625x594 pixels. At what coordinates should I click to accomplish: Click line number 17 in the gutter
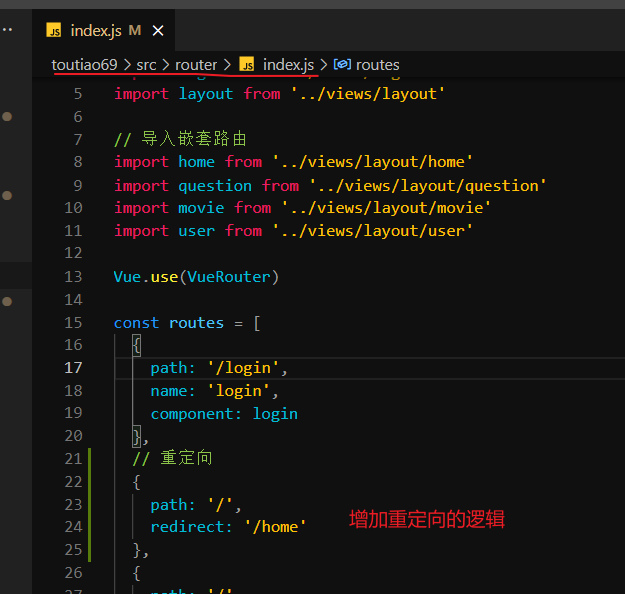(73, 368)
